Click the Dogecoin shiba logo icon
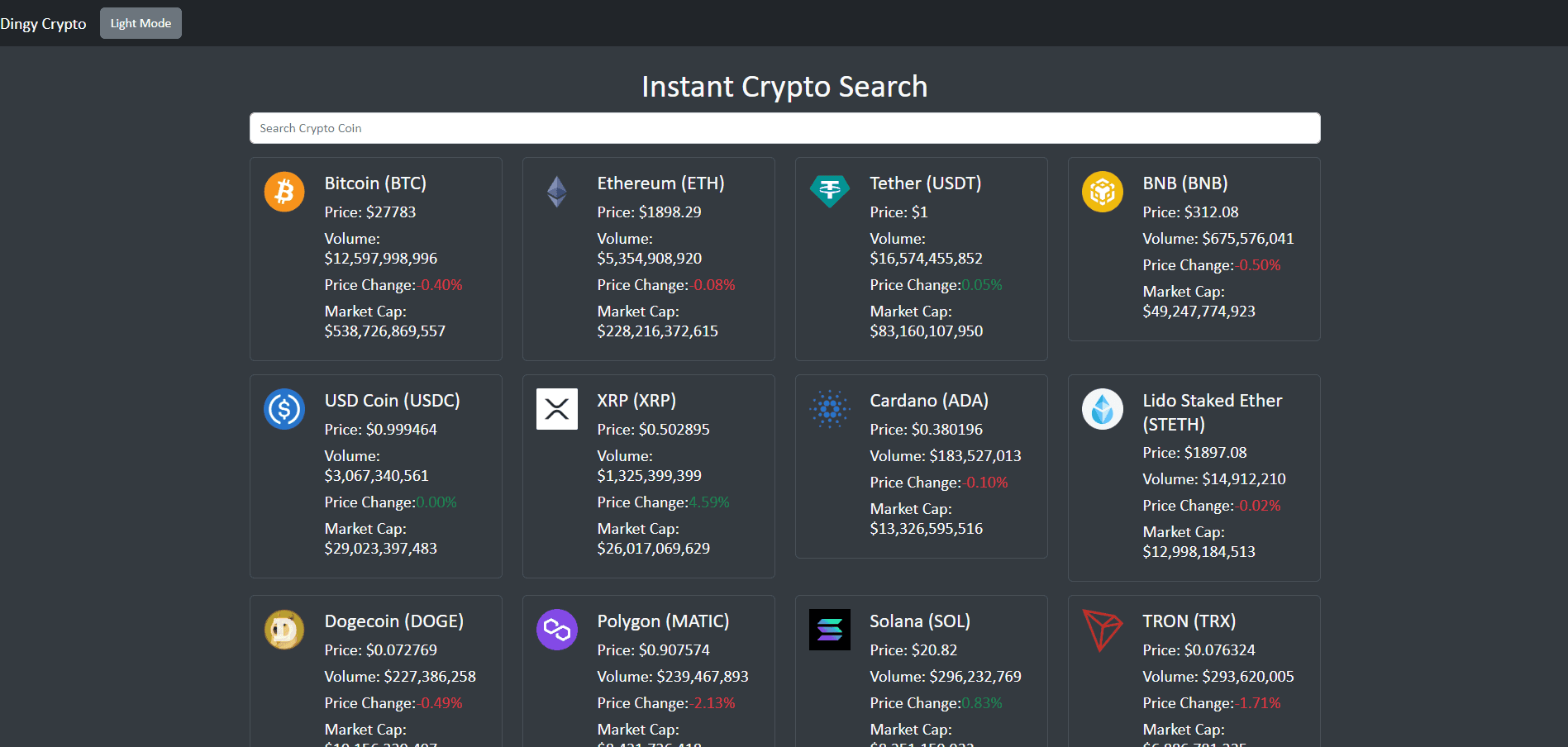 pyautogui.click(x=284, y=629)
